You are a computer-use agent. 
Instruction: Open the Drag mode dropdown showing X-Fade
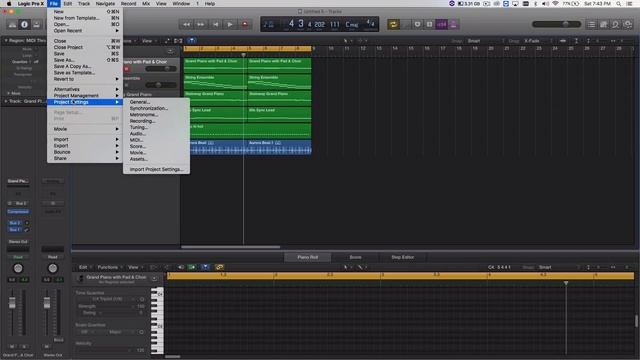538,41
